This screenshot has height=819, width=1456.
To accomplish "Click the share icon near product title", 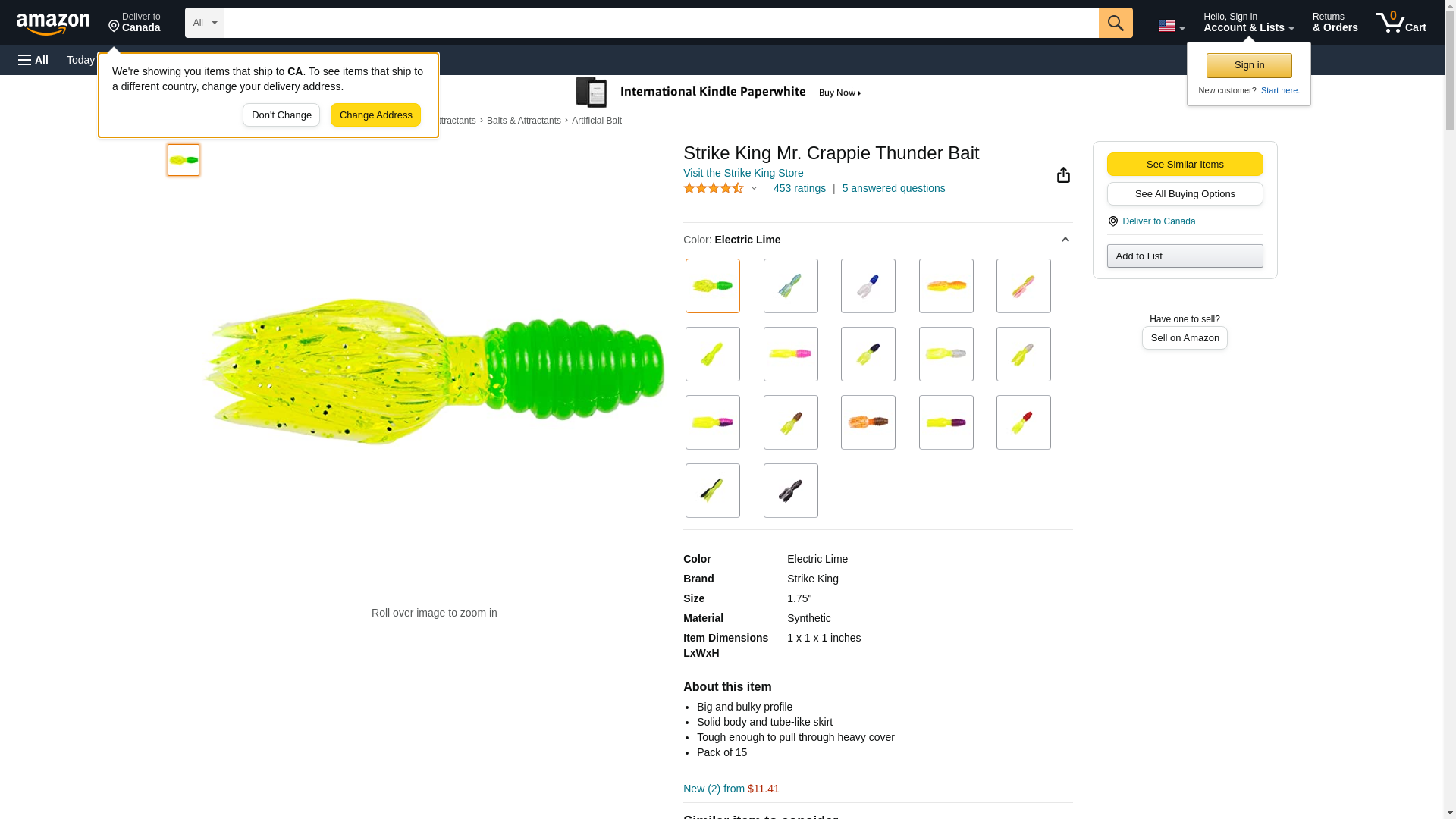I will 1063,175.
